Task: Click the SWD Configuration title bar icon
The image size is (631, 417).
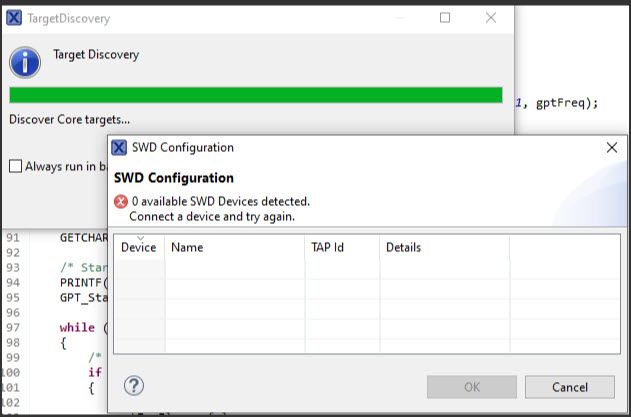Action: pyautogui.click(x=119, y=147)
